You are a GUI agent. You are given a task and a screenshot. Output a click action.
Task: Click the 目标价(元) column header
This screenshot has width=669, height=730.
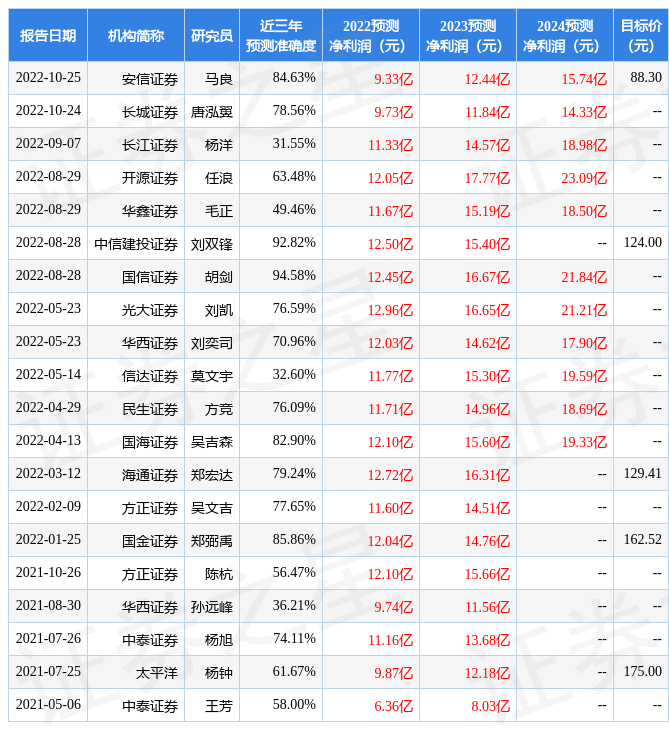[x=641, y=35]
